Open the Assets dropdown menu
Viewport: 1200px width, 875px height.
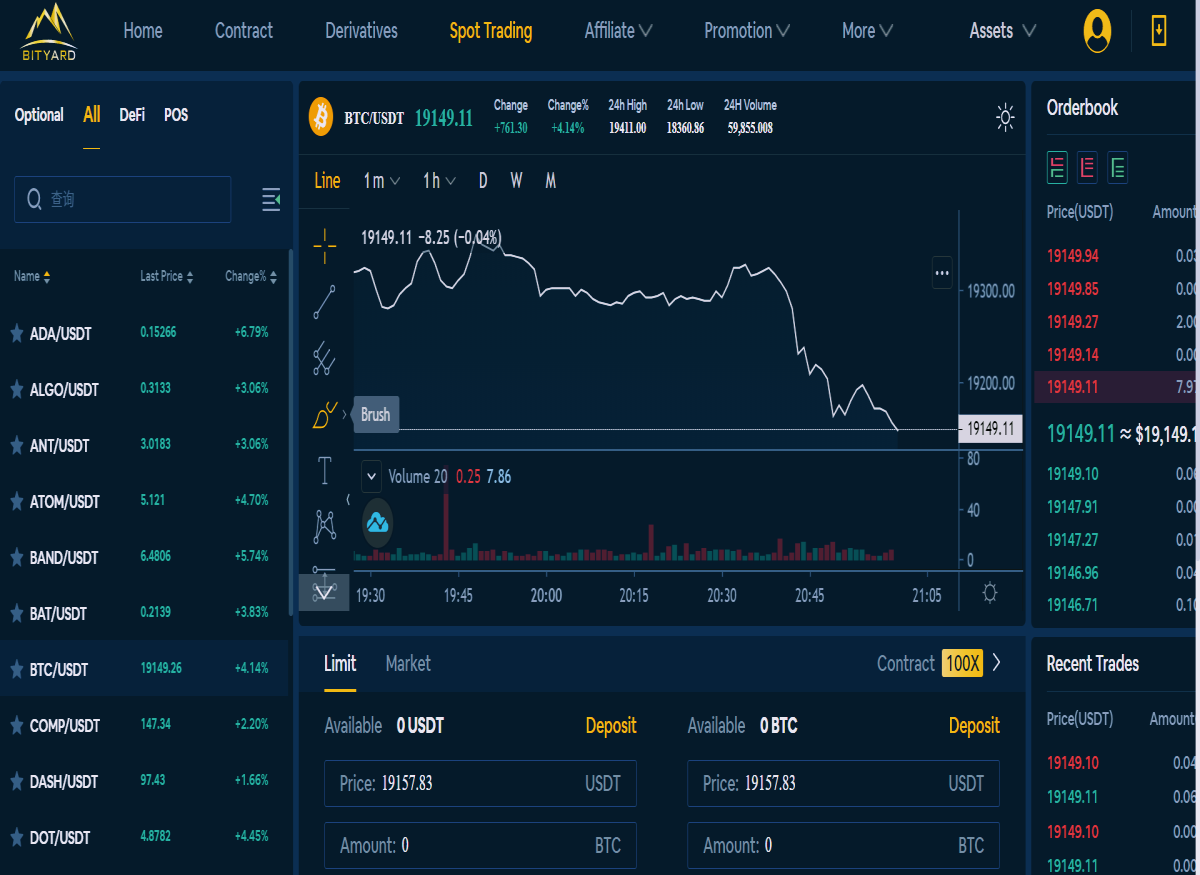pos(1002,31)
